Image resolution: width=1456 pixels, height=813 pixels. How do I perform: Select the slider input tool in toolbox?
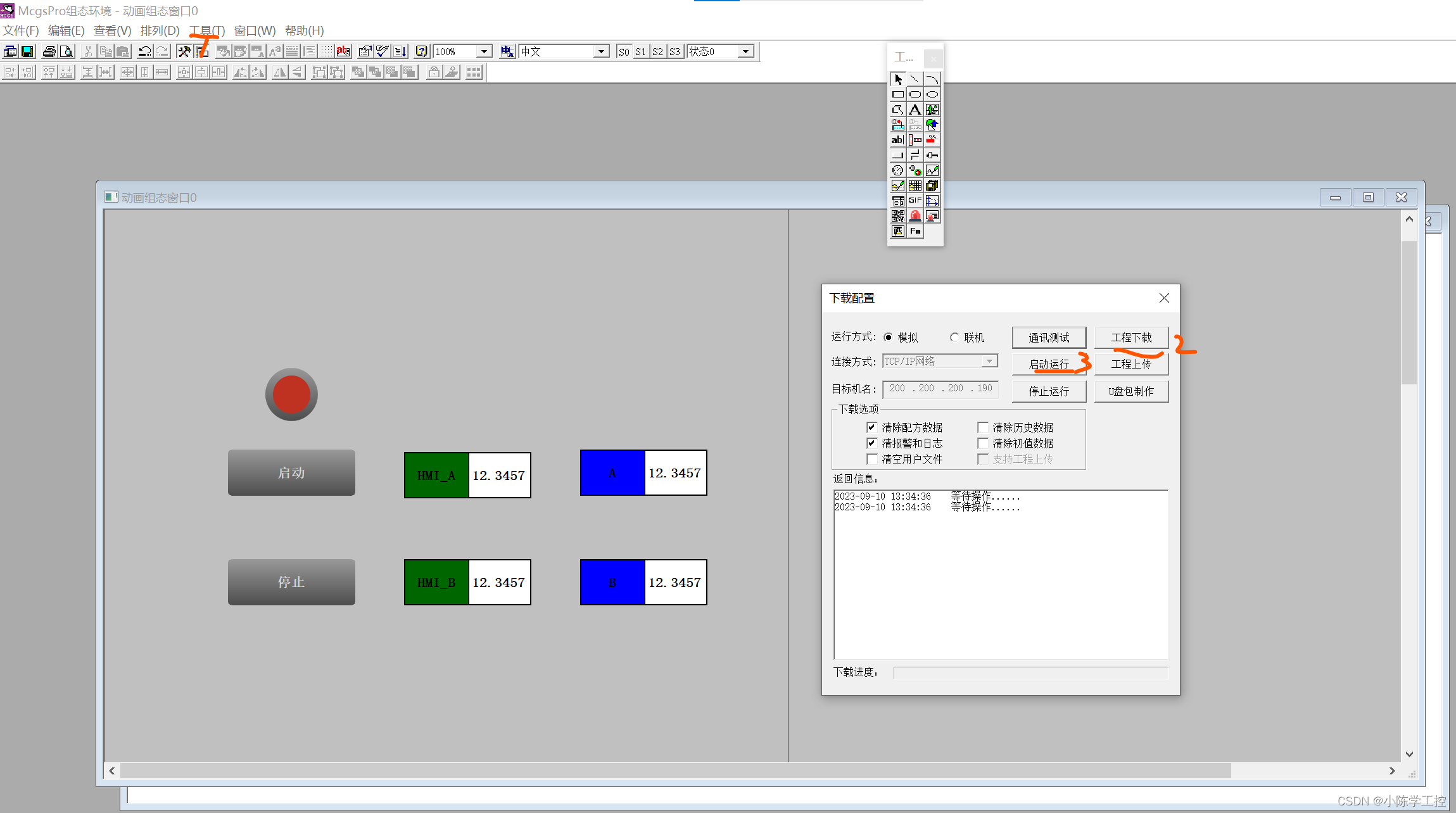click(x=932, y=155)
